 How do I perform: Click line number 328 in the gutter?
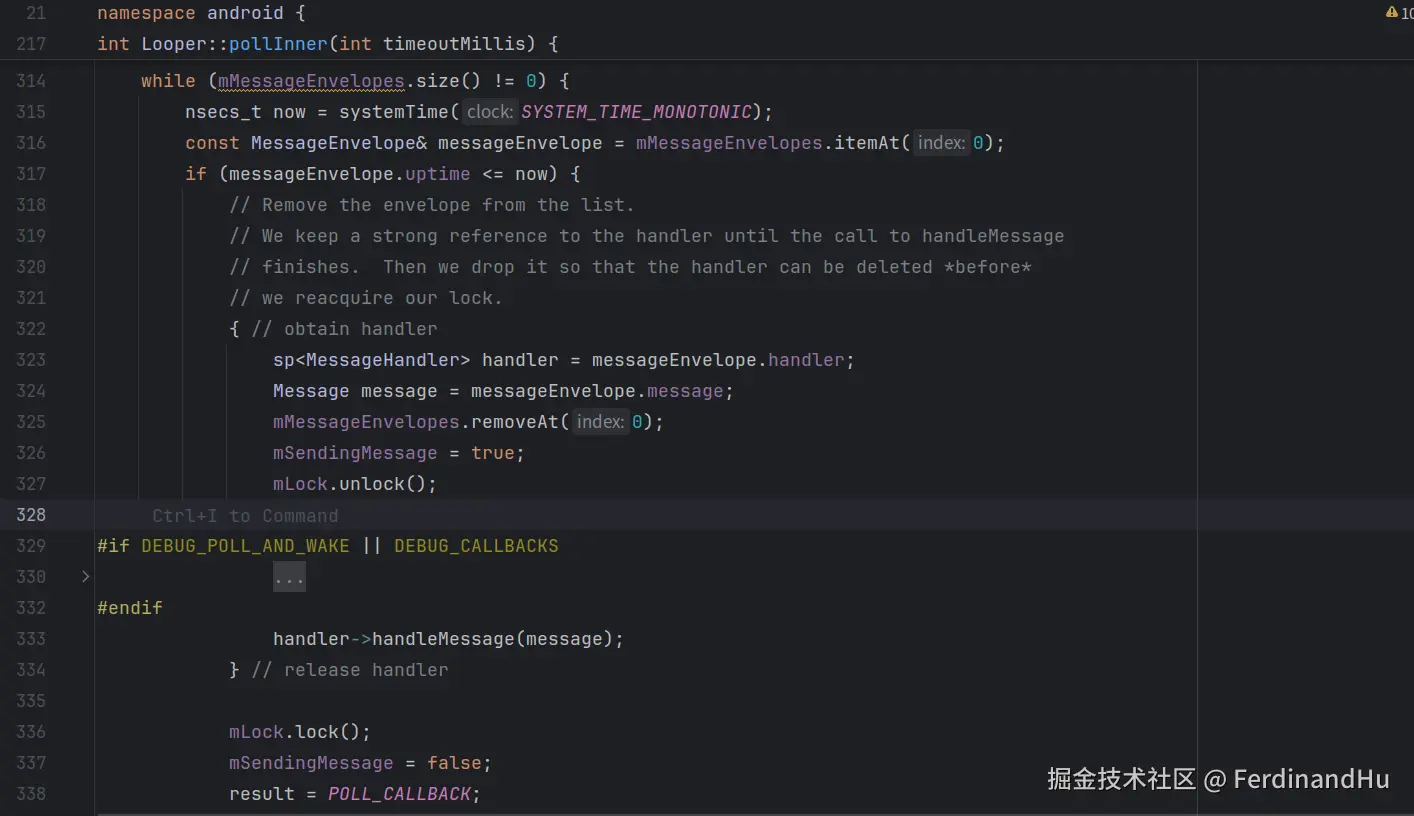click(x=31, y=515)
